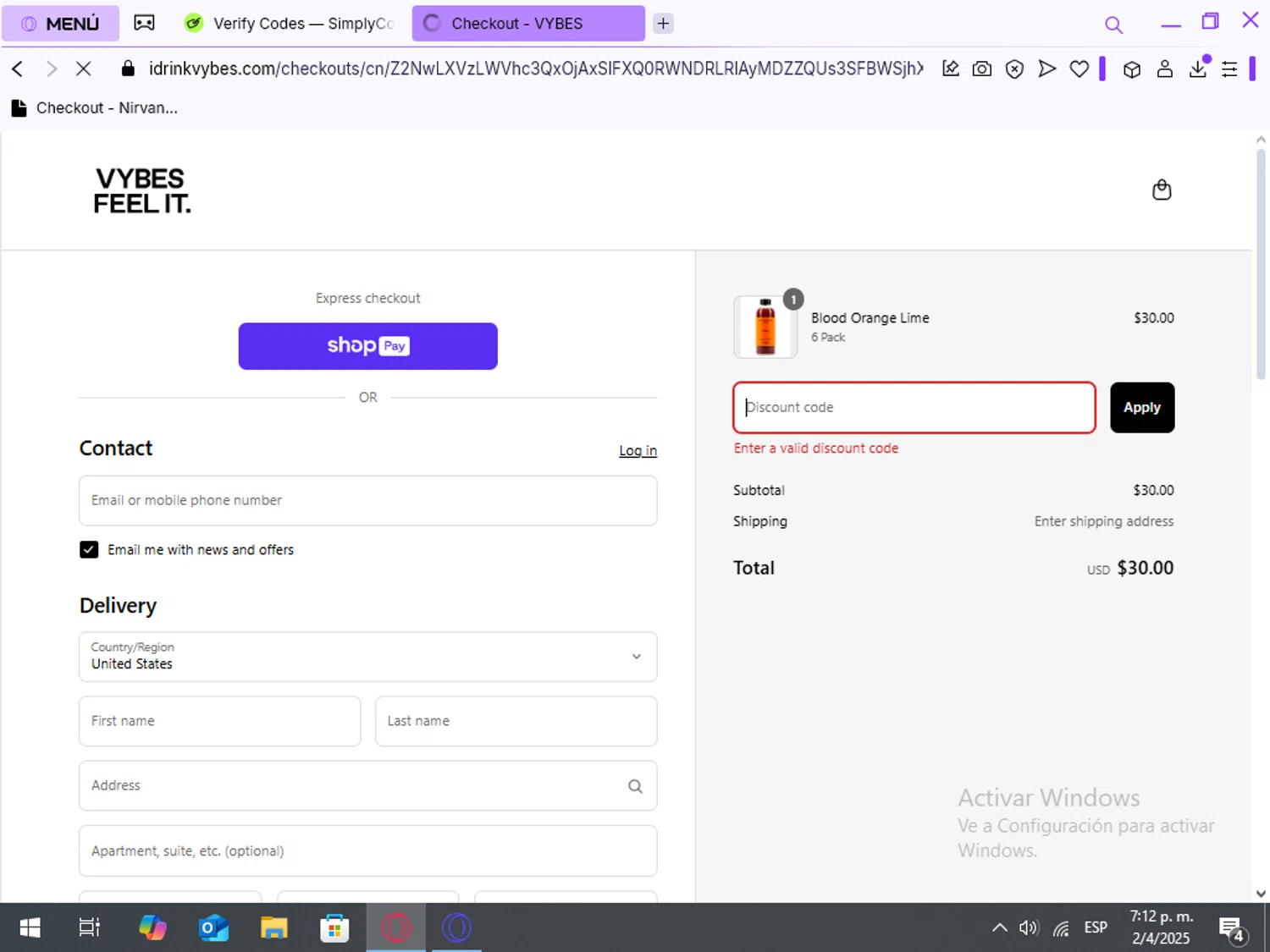Select the Checkout - VYBES tab
Screen dimensions: 1270x952
click(x=527, y=24)
